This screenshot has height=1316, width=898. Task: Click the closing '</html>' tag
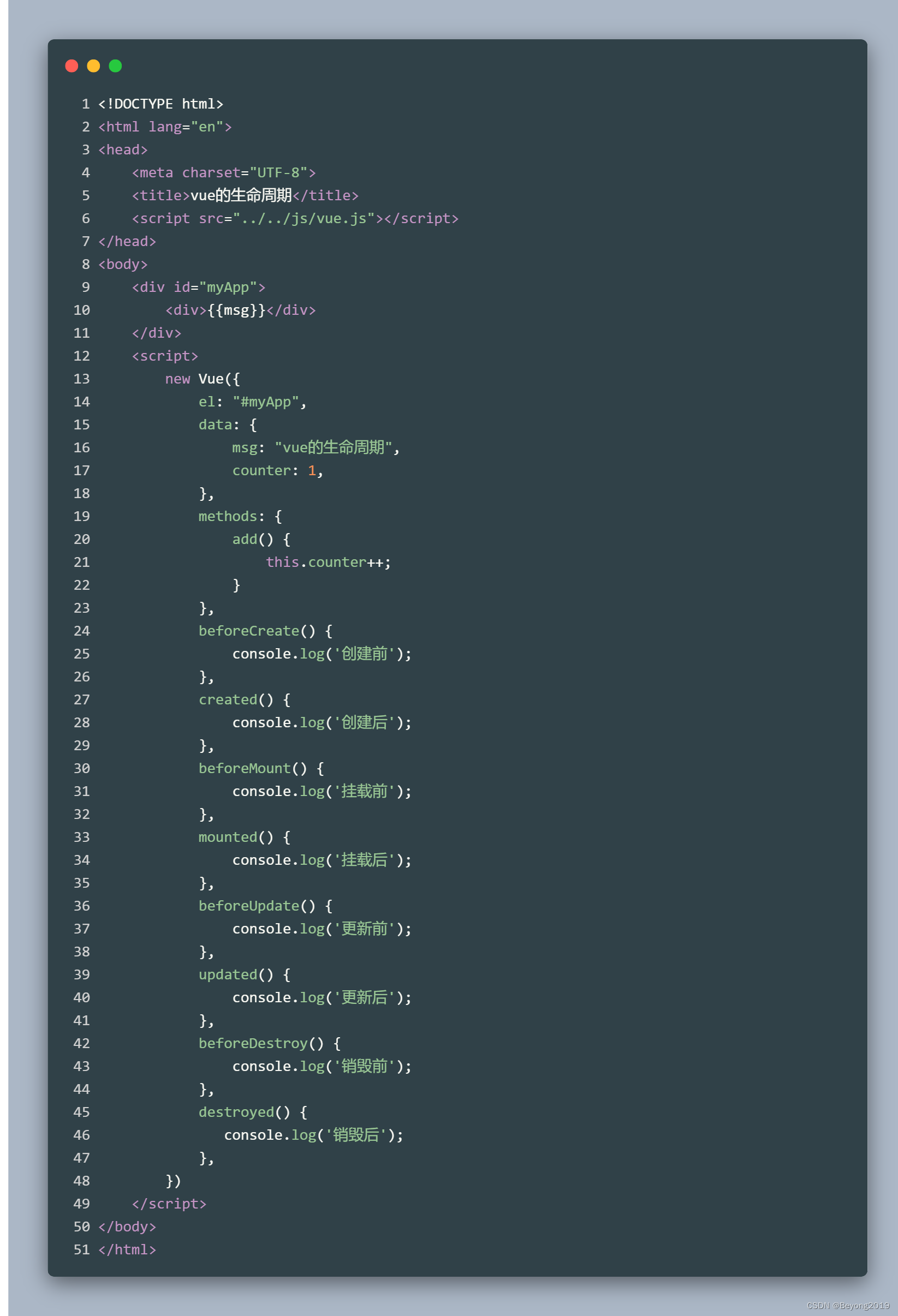(127, 1250)
